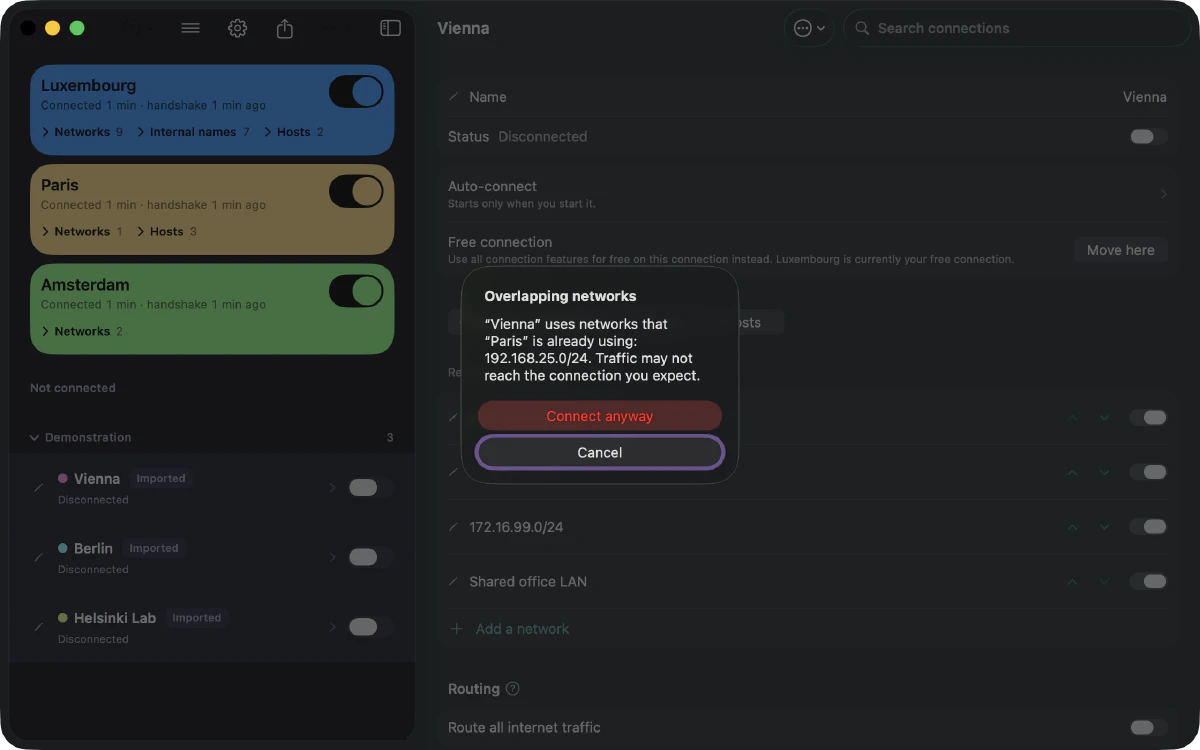
Task: Click the plus icon before Add a network
Action: (457, 629)
